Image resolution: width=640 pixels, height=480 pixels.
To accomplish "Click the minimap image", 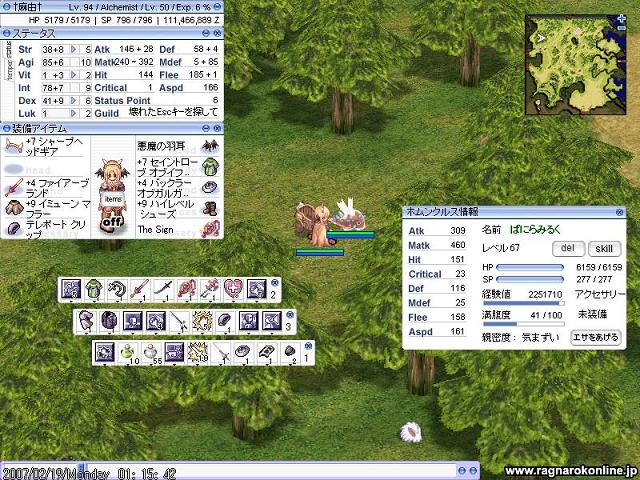I will tap(576, 64).
